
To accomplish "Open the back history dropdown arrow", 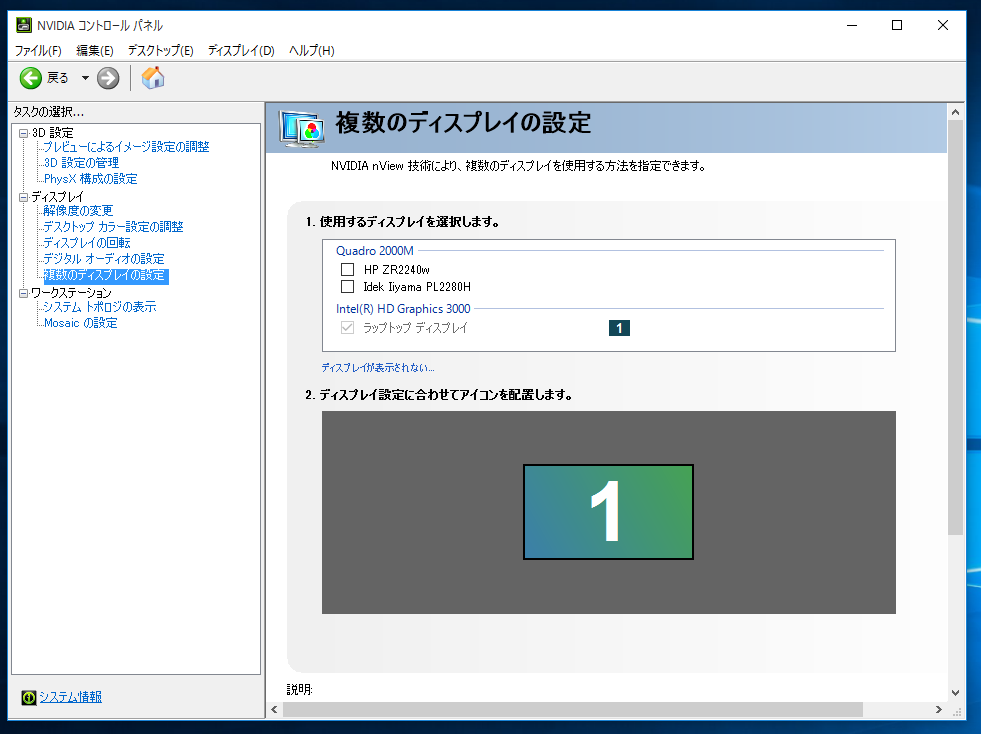I will 85,78.
